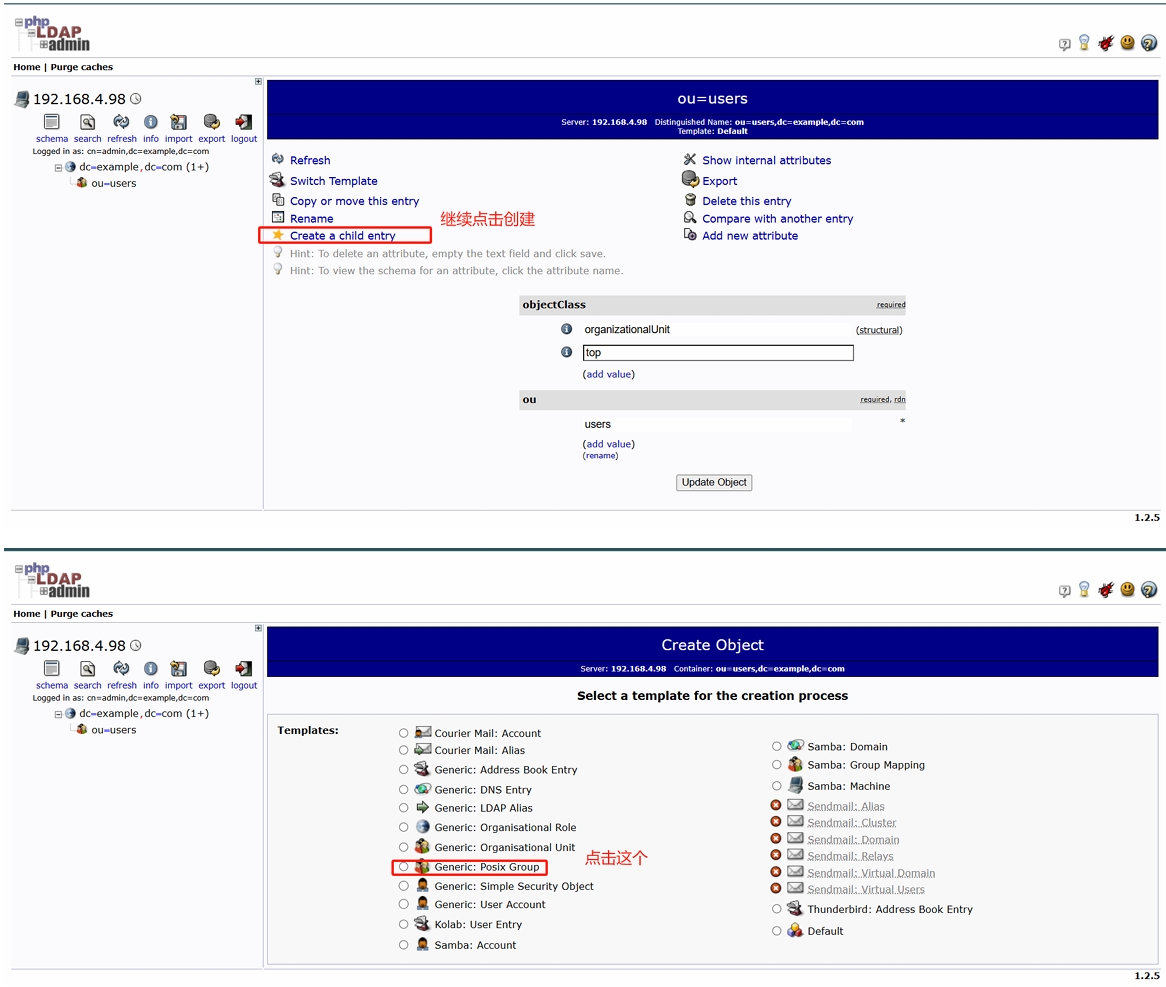
Task: Click the star icon beside Create a child entry
Action: point(278,235)
